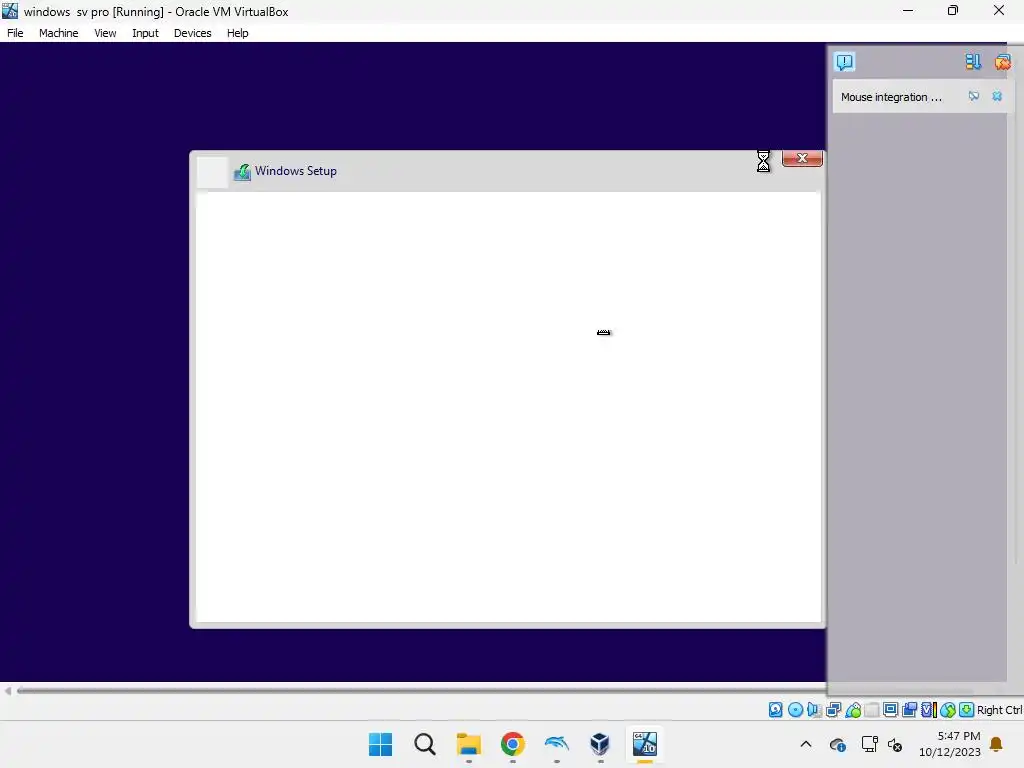Screen dimensions: 1024x768
Task: Open the Devices menu
Action: click(192, 33)
